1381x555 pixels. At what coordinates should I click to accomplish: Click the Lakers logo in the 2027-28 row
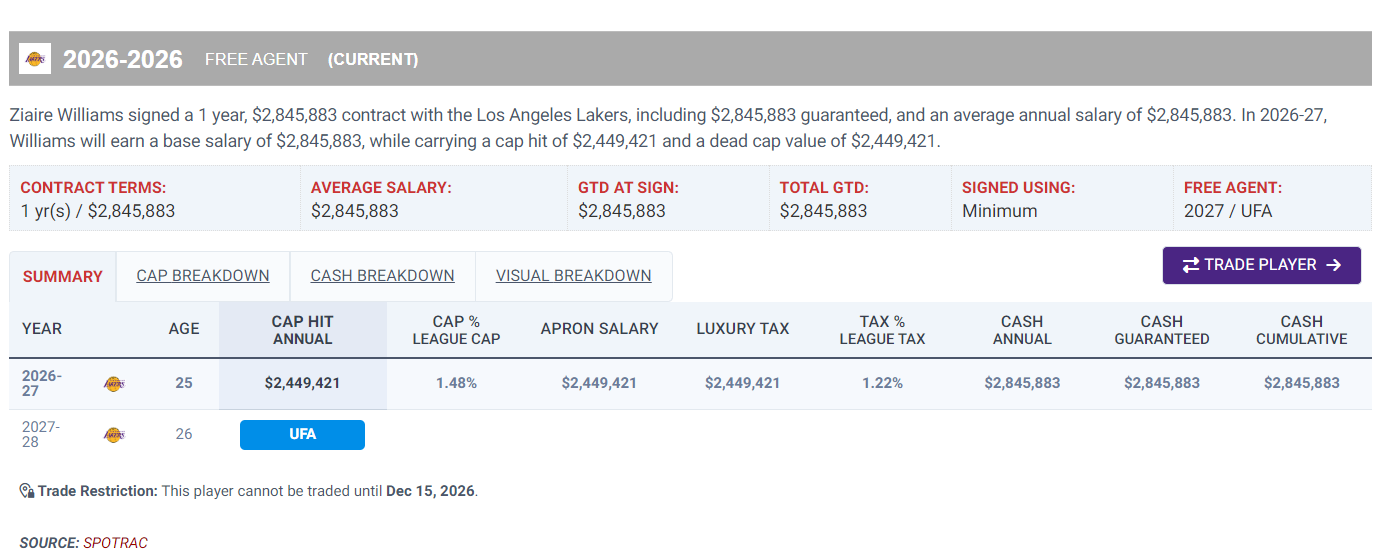[x=114, y=435]
